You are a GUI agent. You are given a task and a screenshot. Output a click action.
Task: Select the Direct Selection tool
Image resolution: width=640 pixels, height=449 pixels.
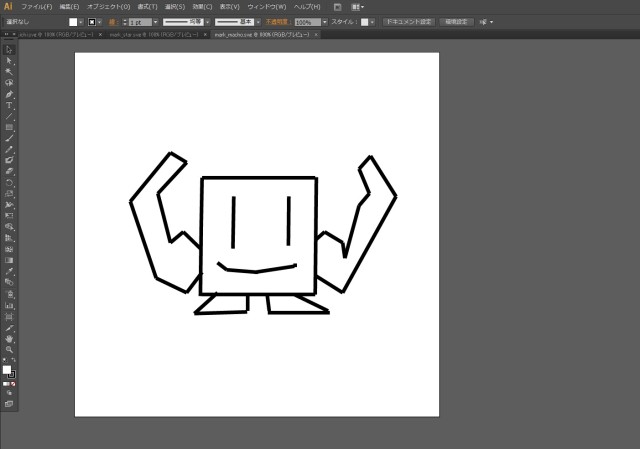(x=9, y=61)
